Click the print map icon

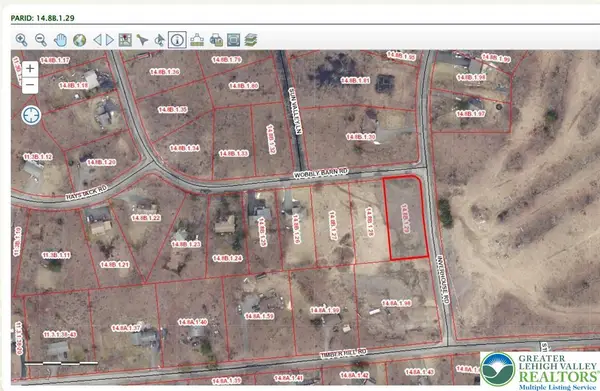coord(216,40)
